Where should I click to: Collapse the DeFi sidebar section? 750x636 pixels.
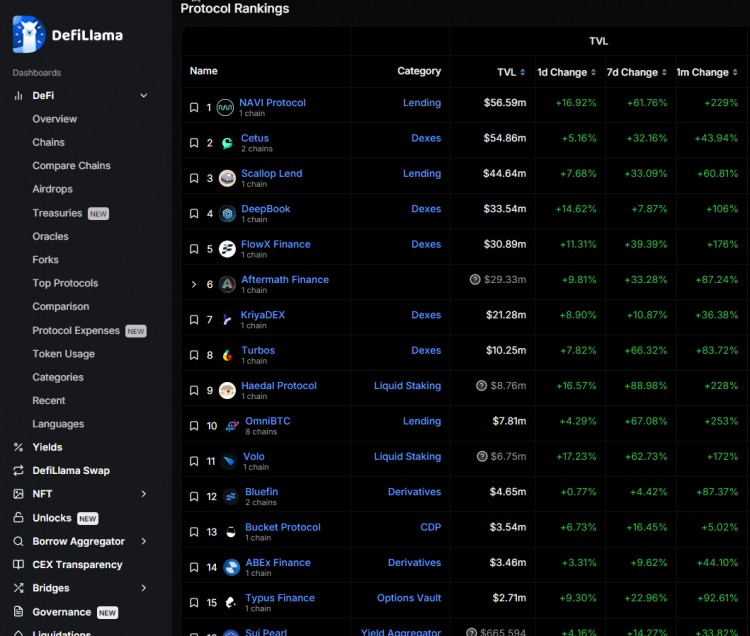[143, 96]
